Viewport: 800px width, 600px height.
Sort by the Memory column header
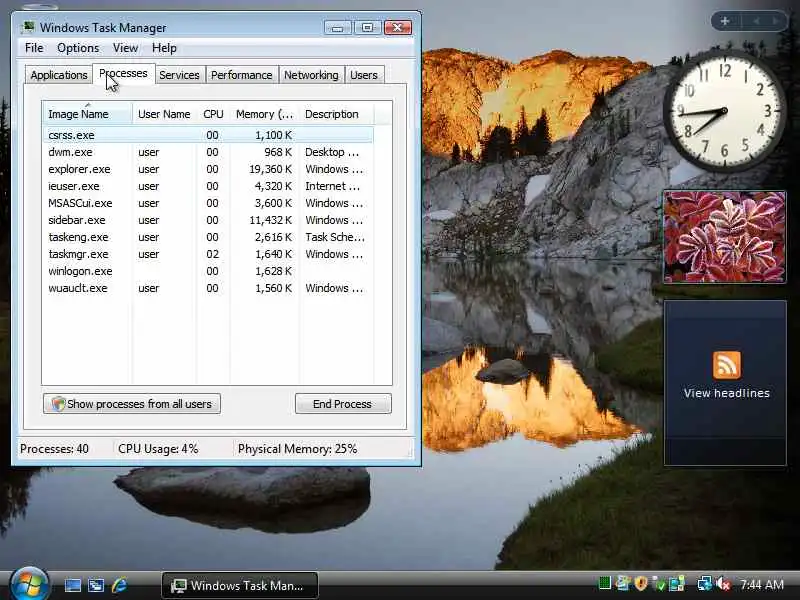pyautogui.click(x=264, y=114)
